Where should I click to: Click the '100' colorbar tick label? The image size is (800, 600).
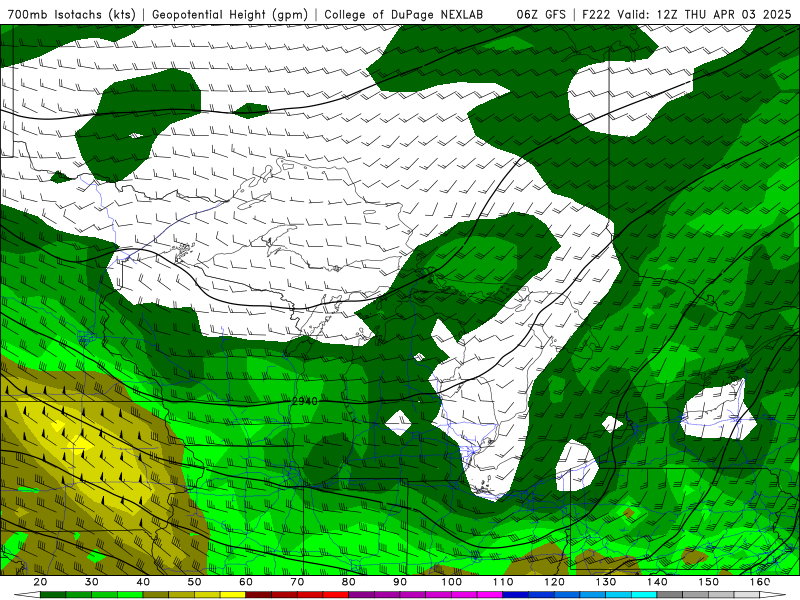(452, 582)
